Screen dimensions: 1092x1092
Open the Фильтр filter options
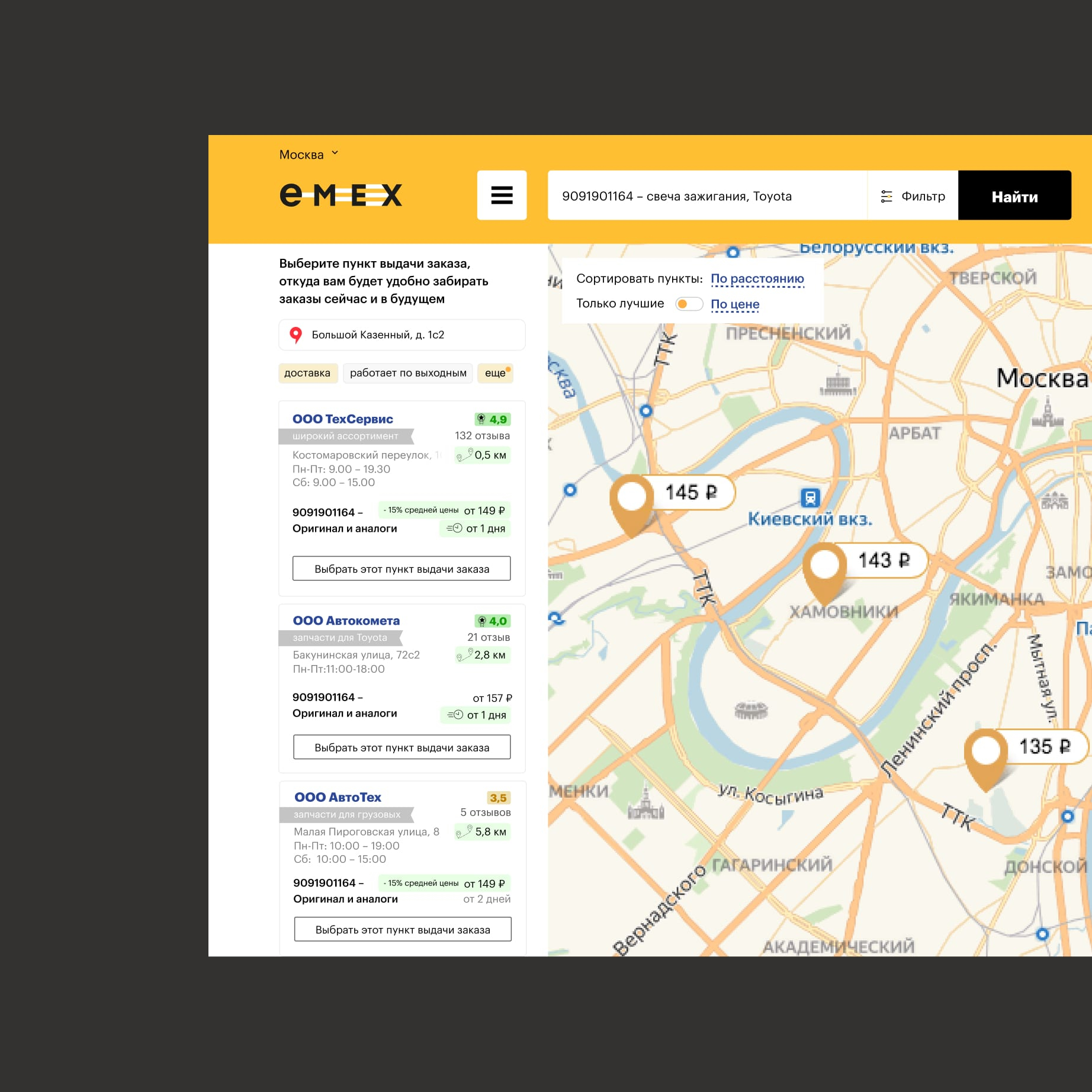[x=913, y=196]
